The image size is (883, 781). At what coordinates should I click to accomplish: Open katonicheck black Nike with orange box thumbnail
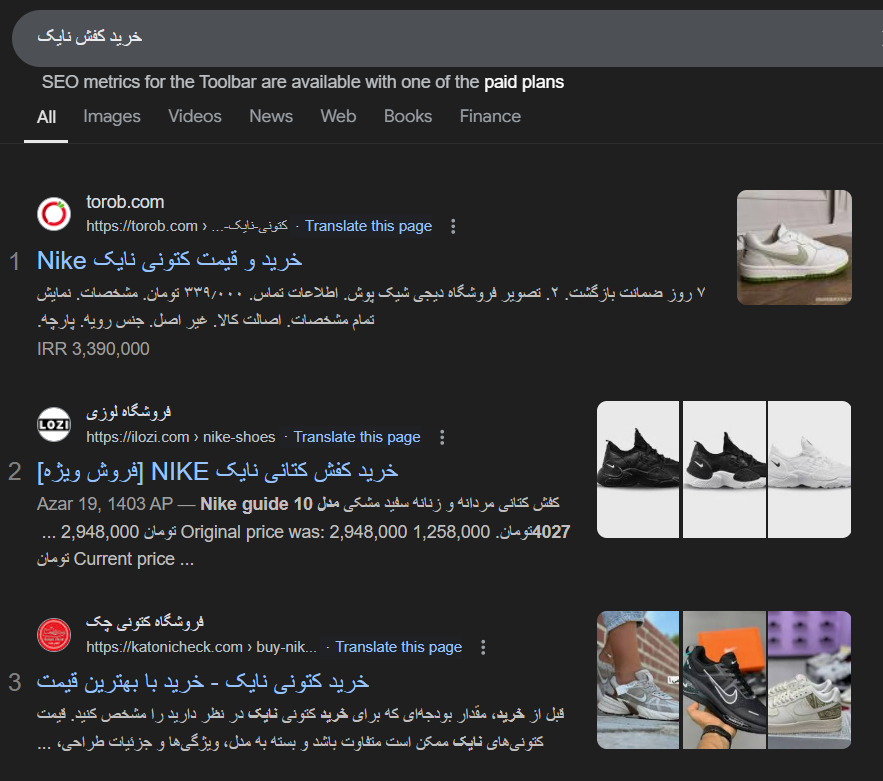pos(724,680)
